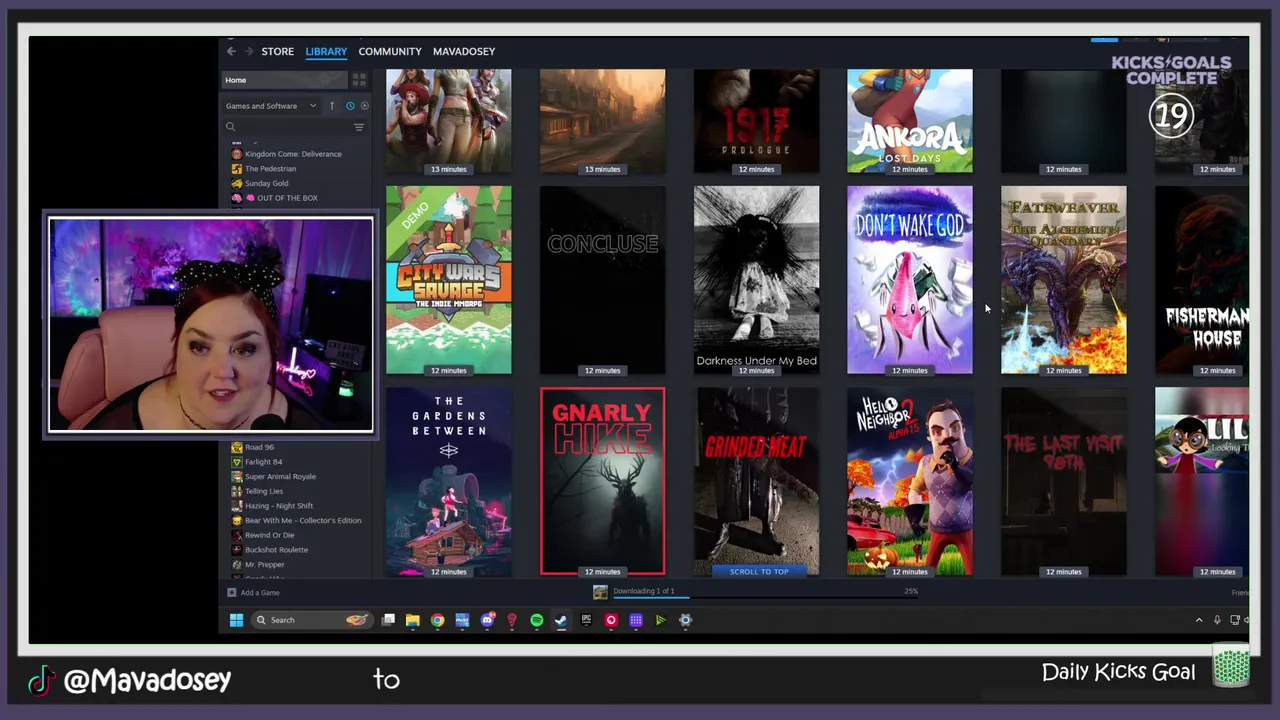Viewport: 1280px width, 720px height.
Task: Open the Windows Start menu
Action: [x=236, y=620]
